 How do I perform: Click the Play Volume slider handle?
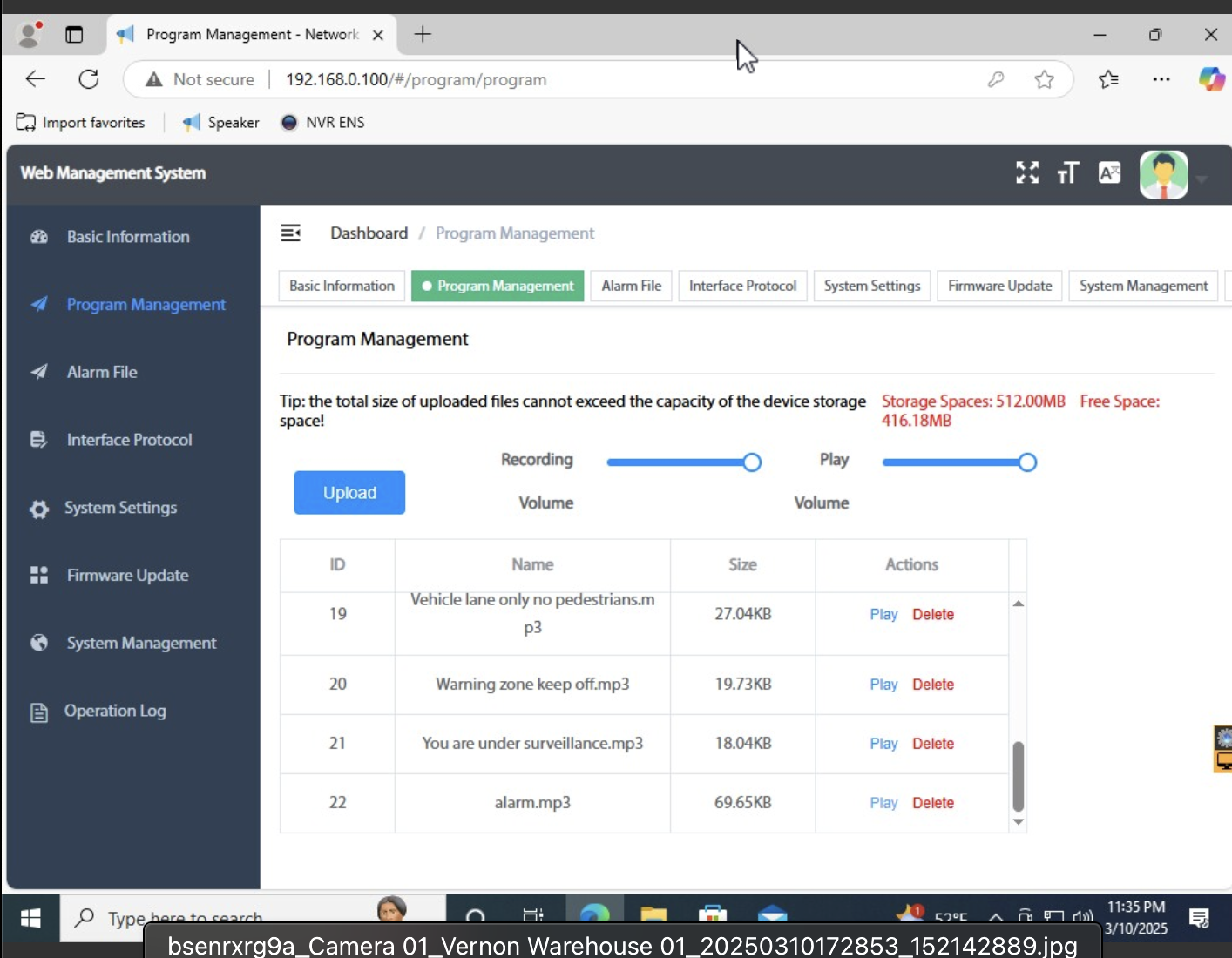point(1027,462)
